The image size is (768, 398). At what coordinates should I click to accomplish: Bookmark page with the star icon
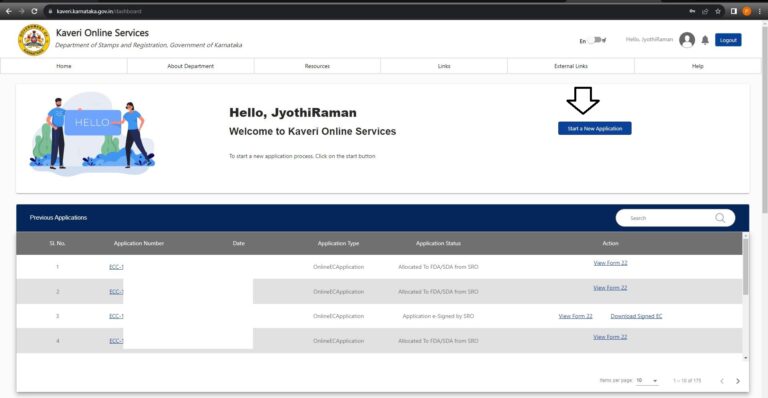718,11
